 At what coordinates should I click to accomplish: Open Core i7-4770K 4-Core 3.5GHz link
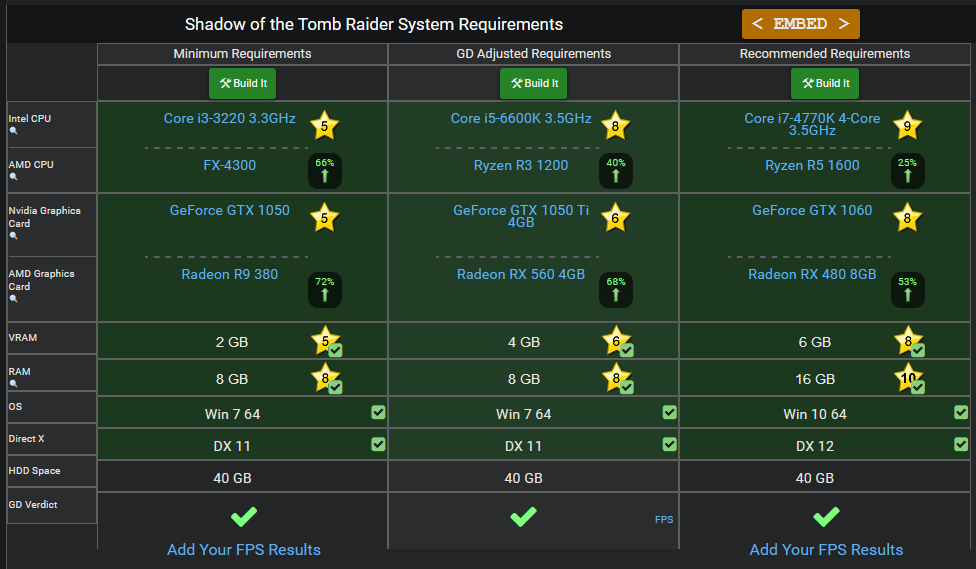click(812, 124)
